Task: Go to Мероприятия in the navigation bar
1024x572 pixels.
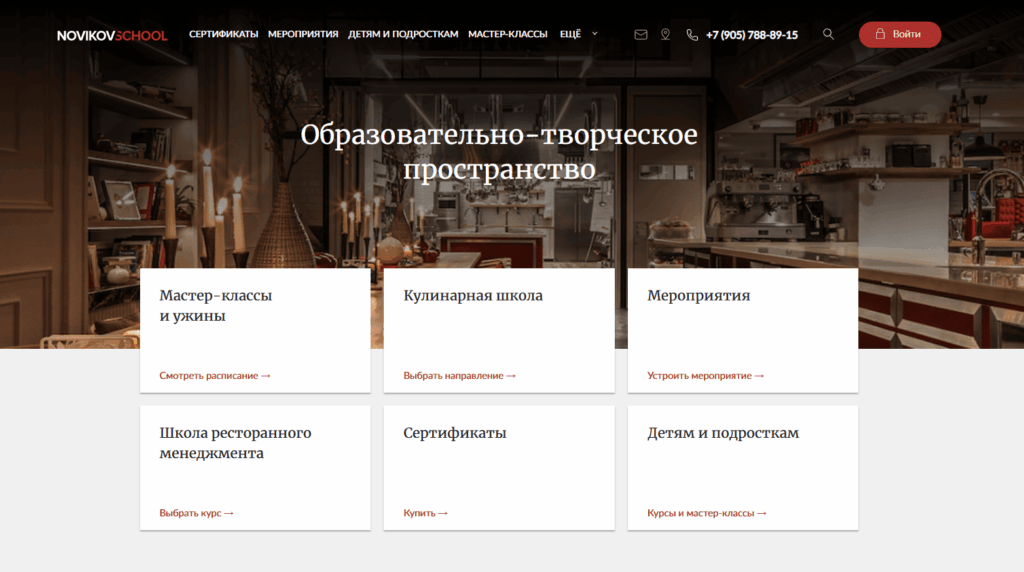Action: tap(303, 34)
